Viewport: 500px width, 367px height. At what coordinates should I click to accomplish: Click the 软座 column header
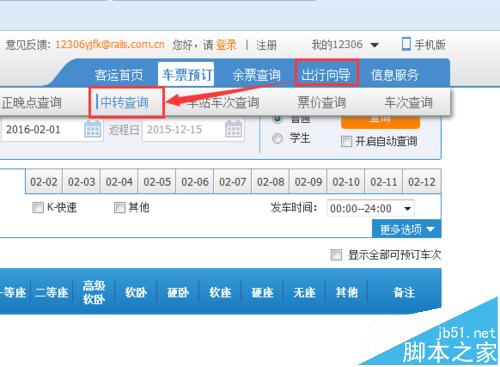220,292
